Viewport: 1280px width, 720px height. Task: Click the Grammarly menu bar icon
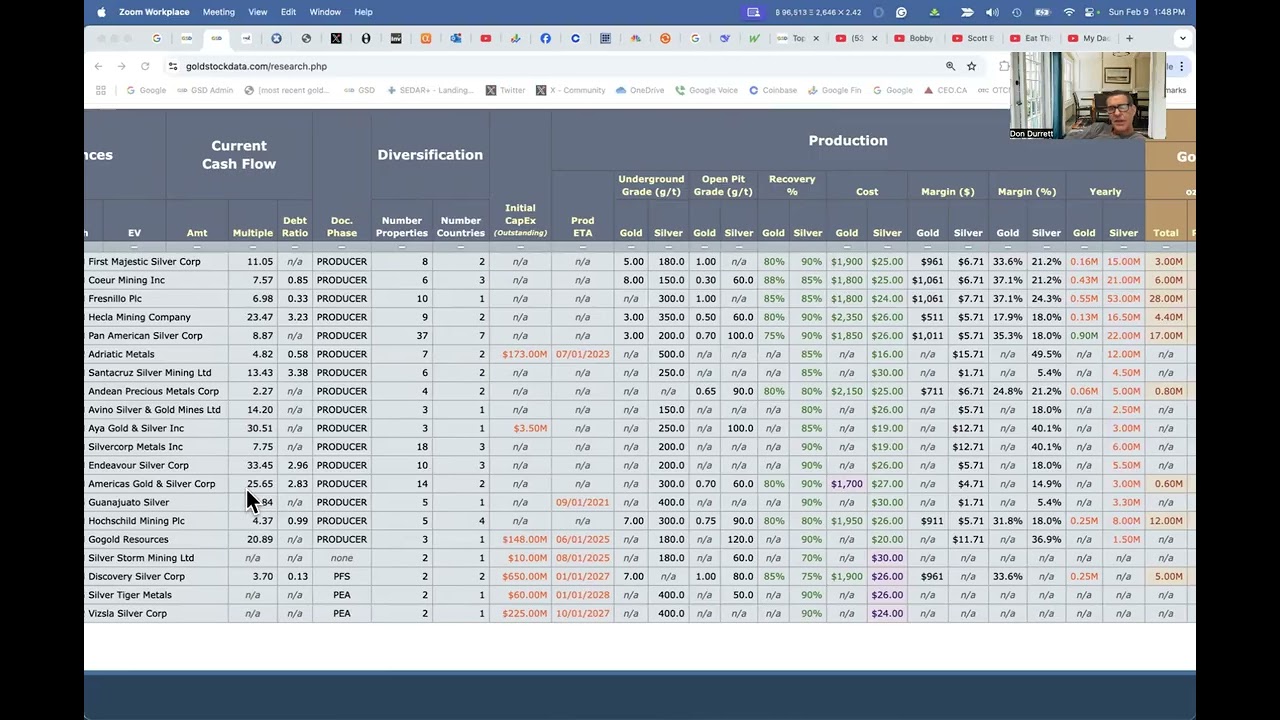[x=901, y=12]
